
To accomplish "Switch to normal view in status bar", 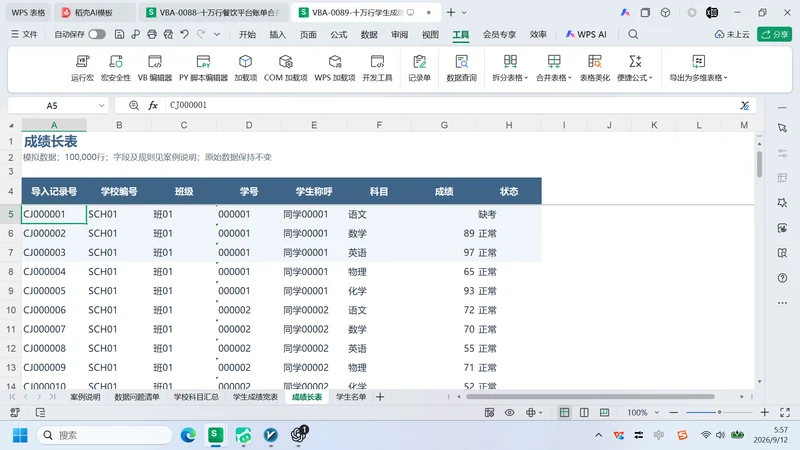I will click(564, 412).
